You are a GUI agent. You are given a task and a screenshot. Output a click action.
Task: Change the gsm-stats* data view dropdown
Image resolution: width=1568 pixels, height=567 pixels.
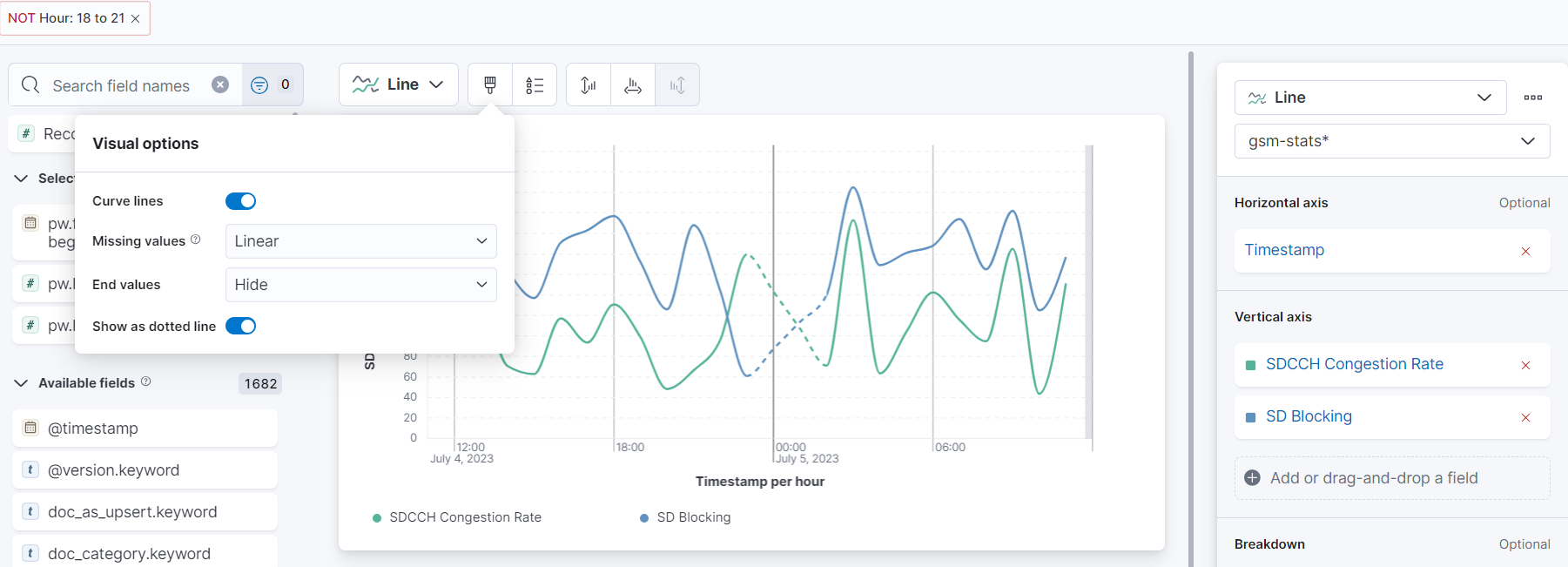(x=1391, y=141)
